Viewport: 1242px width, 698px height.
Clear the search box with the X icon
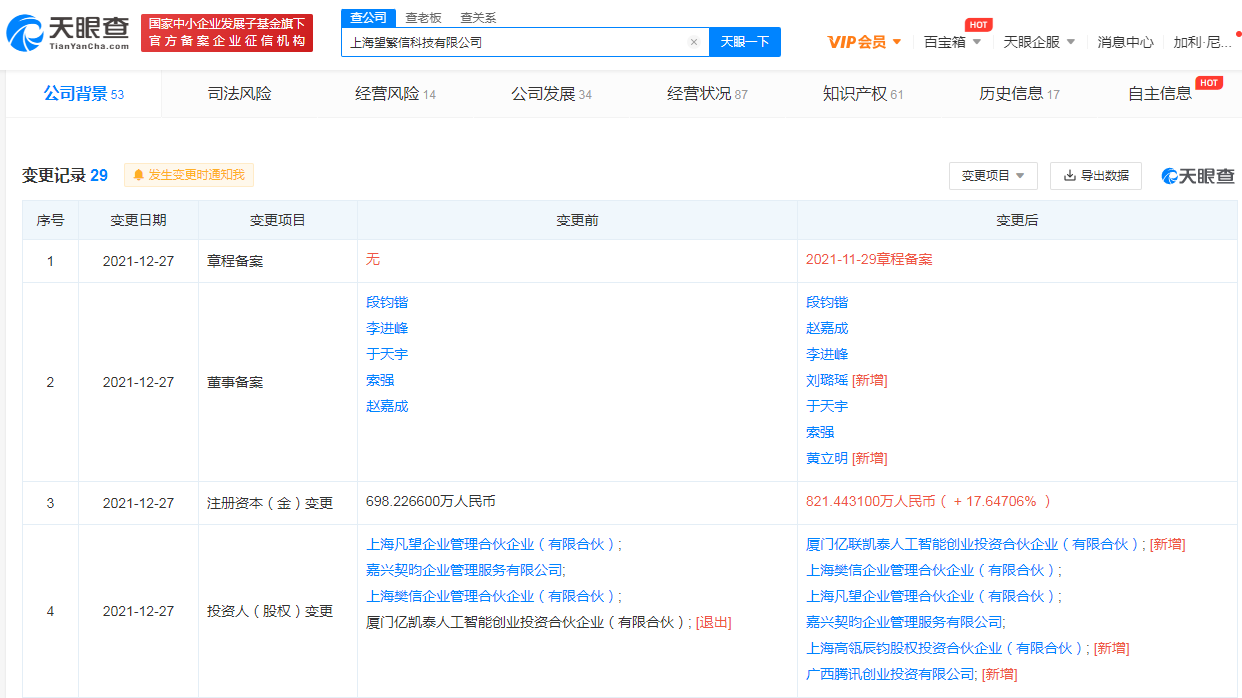694,42
